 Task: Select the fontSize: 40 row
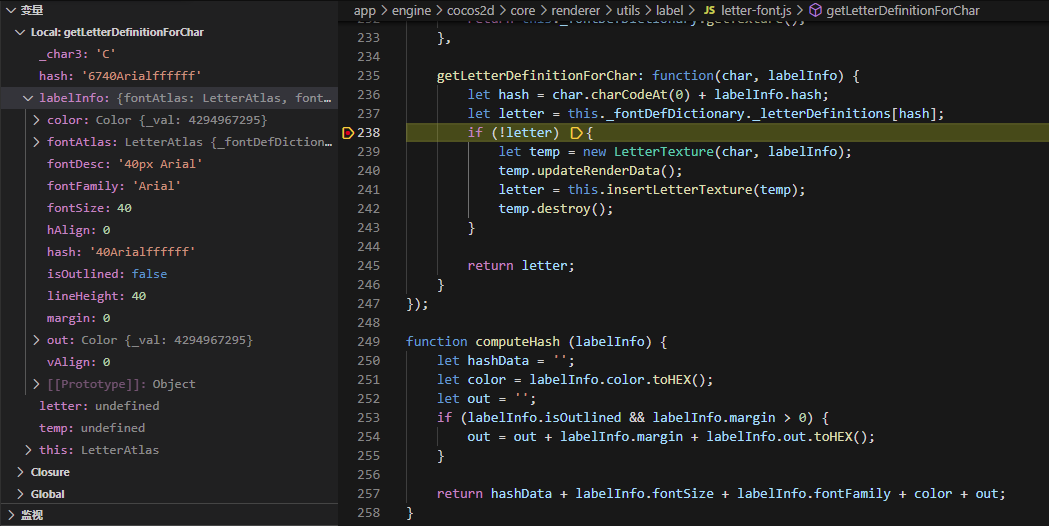[169, 208]
